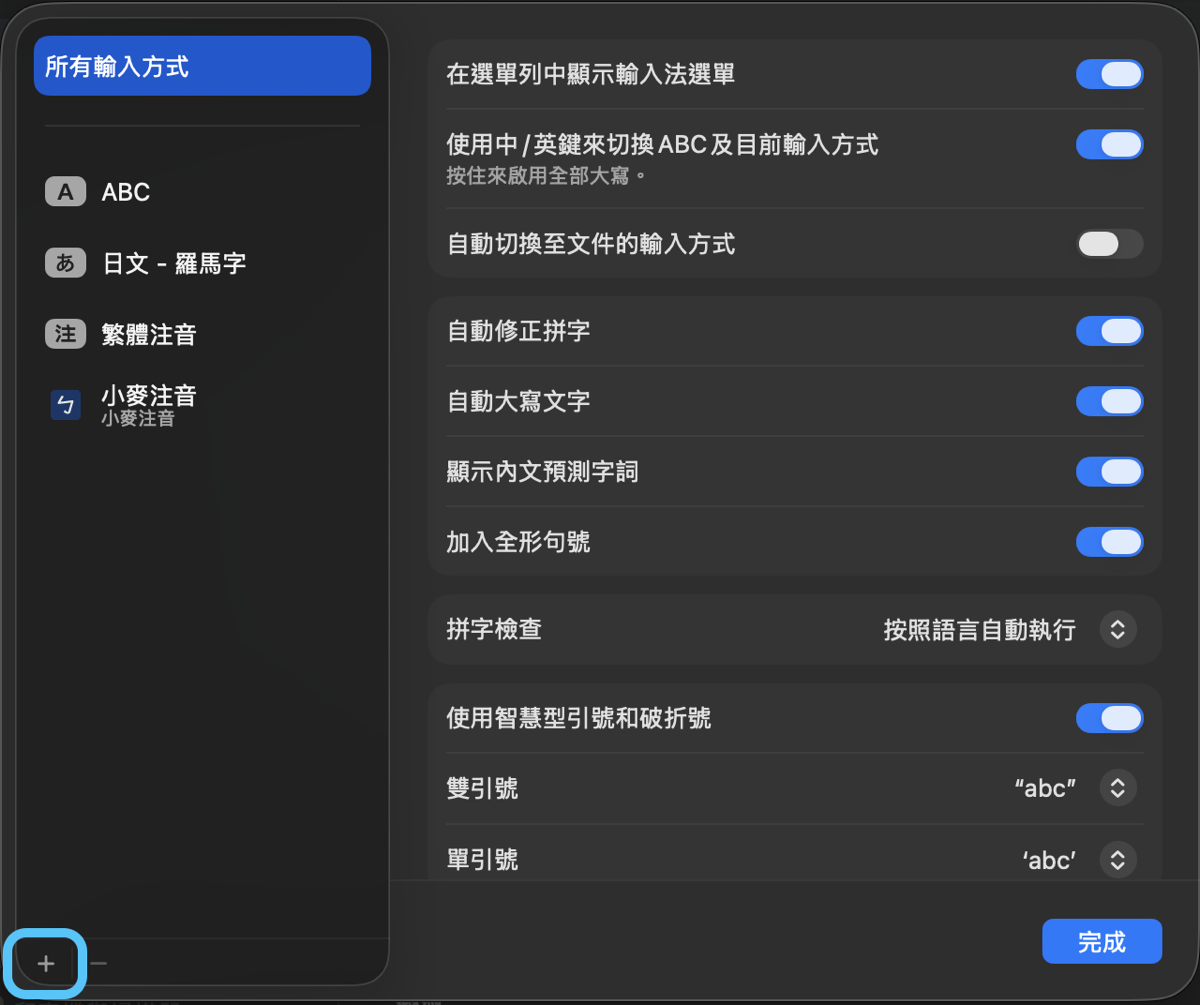Click the ABC keyboard icon
The image size is (1200, 1005).
pos(65,192)
